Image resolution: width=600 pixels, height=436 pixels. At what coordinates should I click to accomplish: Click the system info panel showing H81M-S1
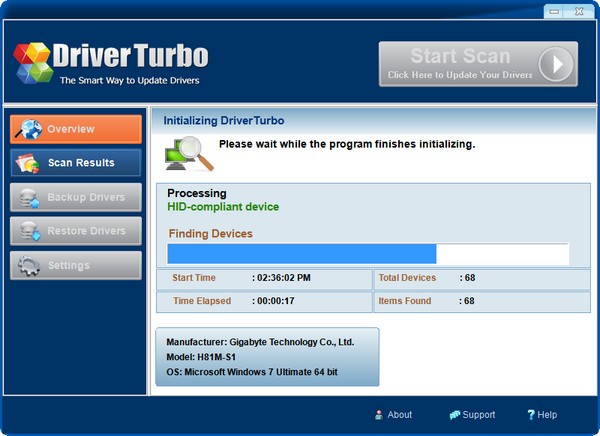pos(267,357)
